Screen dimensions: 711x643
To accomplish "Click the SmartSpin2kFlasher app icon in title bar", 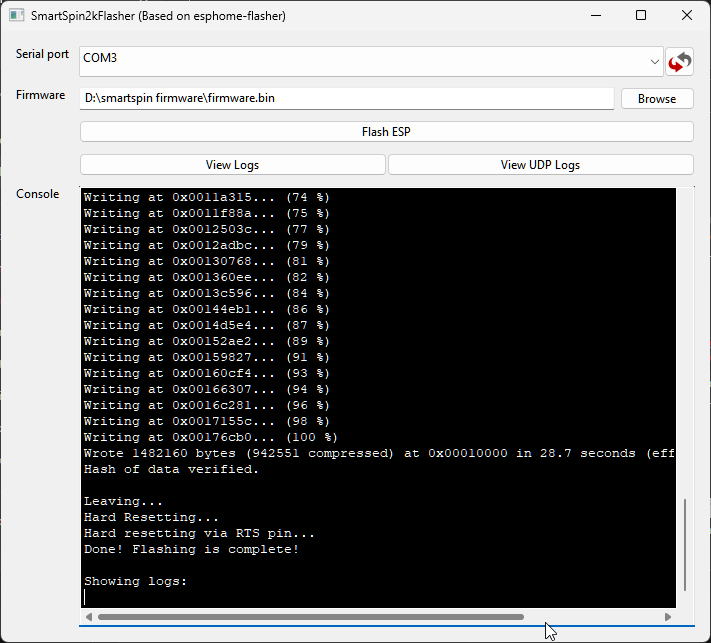I will pyautogui.click(x=16, y=15).
